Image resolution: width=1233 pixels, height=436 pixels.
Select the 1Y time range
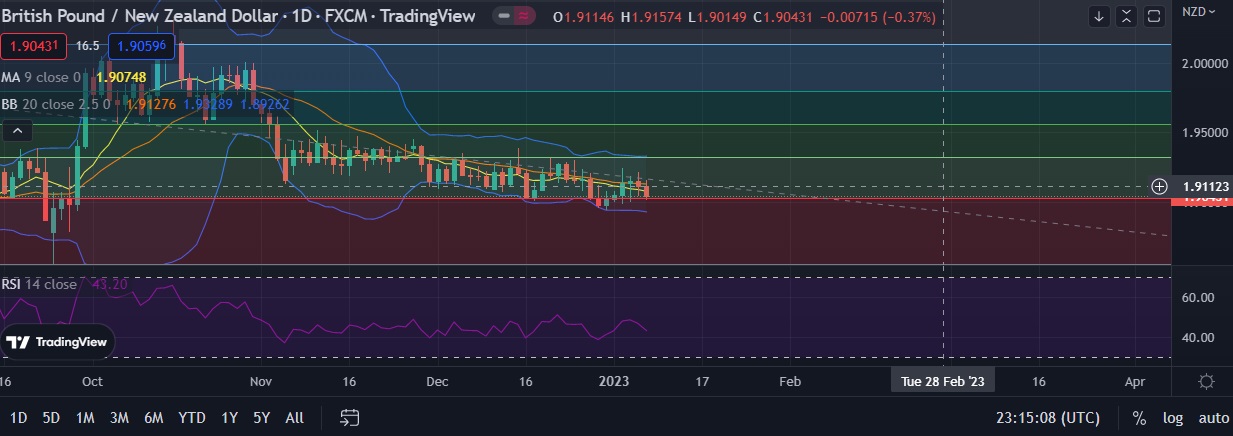click(x=230, y=417)
